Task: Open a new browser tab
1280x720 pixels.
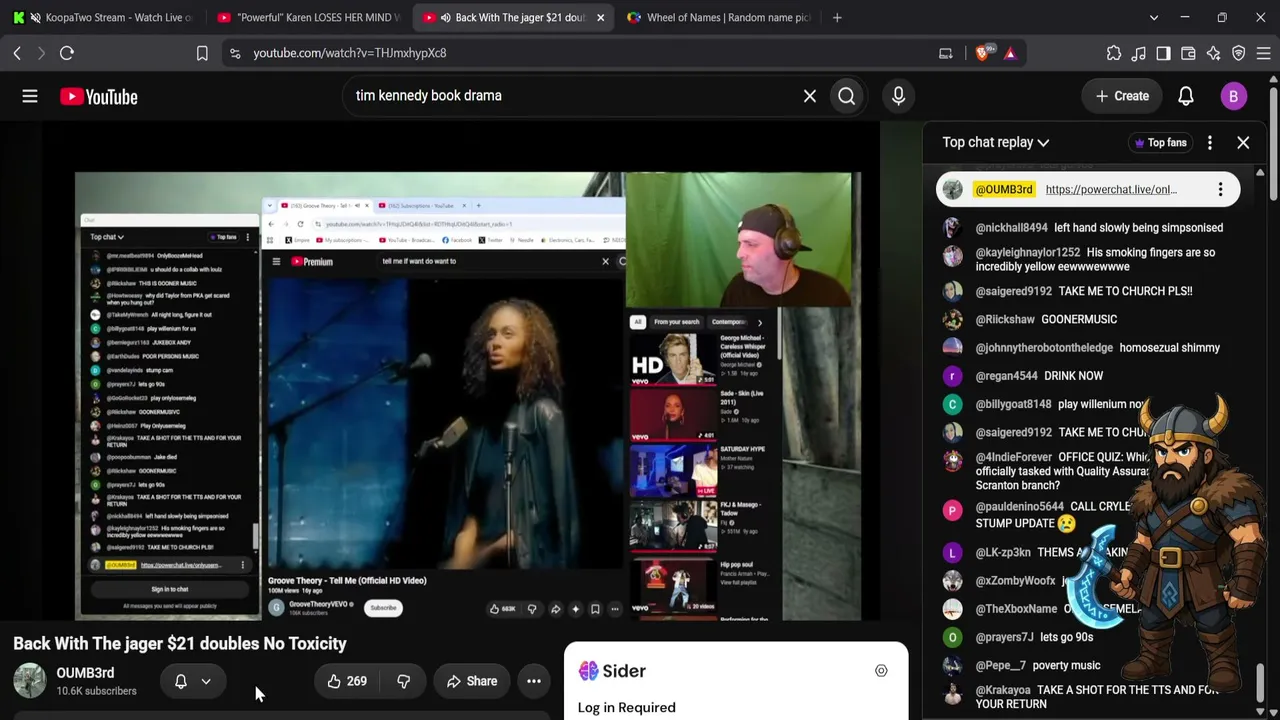Action: 837,17
